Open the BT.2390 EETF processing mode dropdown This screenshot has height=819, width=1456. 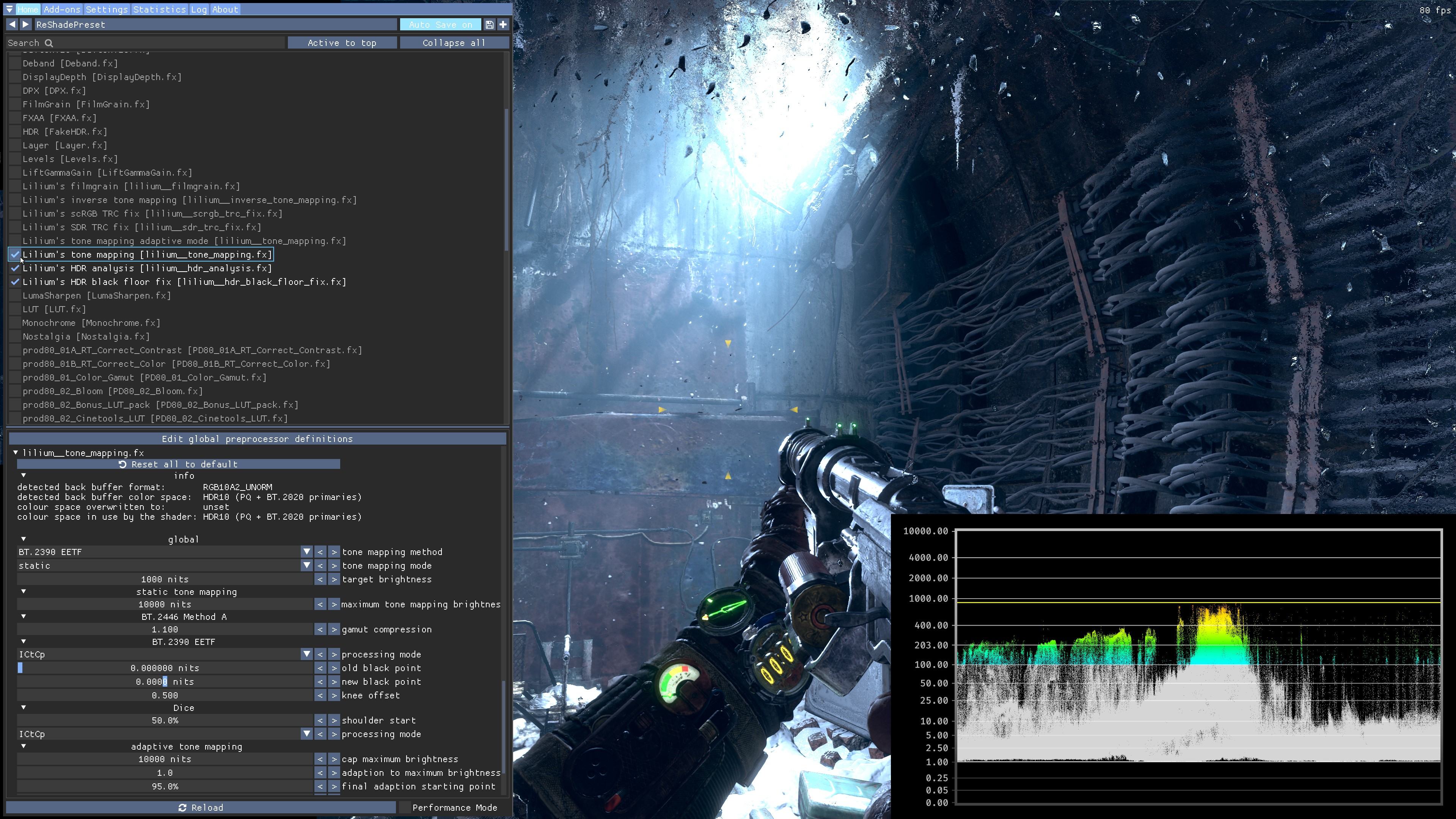pyautogui.click(x=306, y=654)
